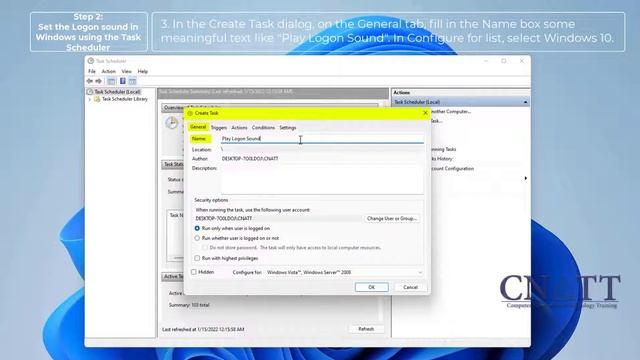The height and width of the screenshot is (360, 640).
Task: Tick the Hidden checkbox
Action: coord(194,272)
